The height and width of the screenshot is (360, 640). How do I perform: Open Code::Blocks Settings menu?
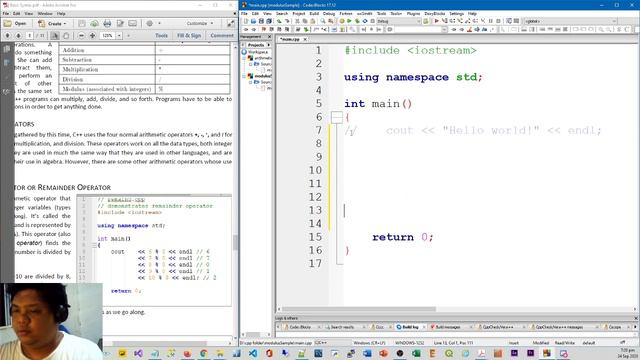pyautogui.click(x=456, y=13)
